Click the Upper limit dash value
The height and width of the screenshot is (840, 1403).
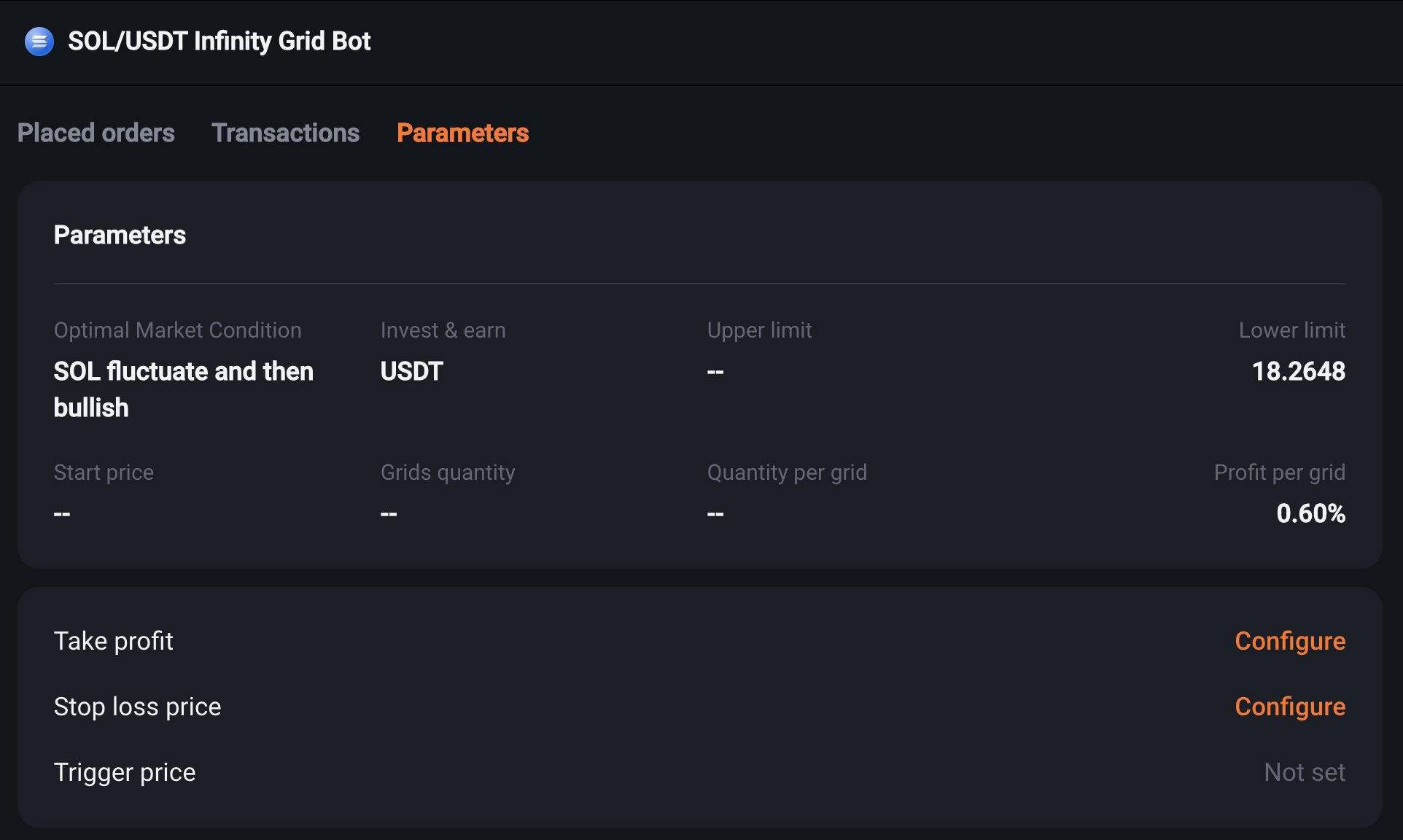[x=715, y=372]
